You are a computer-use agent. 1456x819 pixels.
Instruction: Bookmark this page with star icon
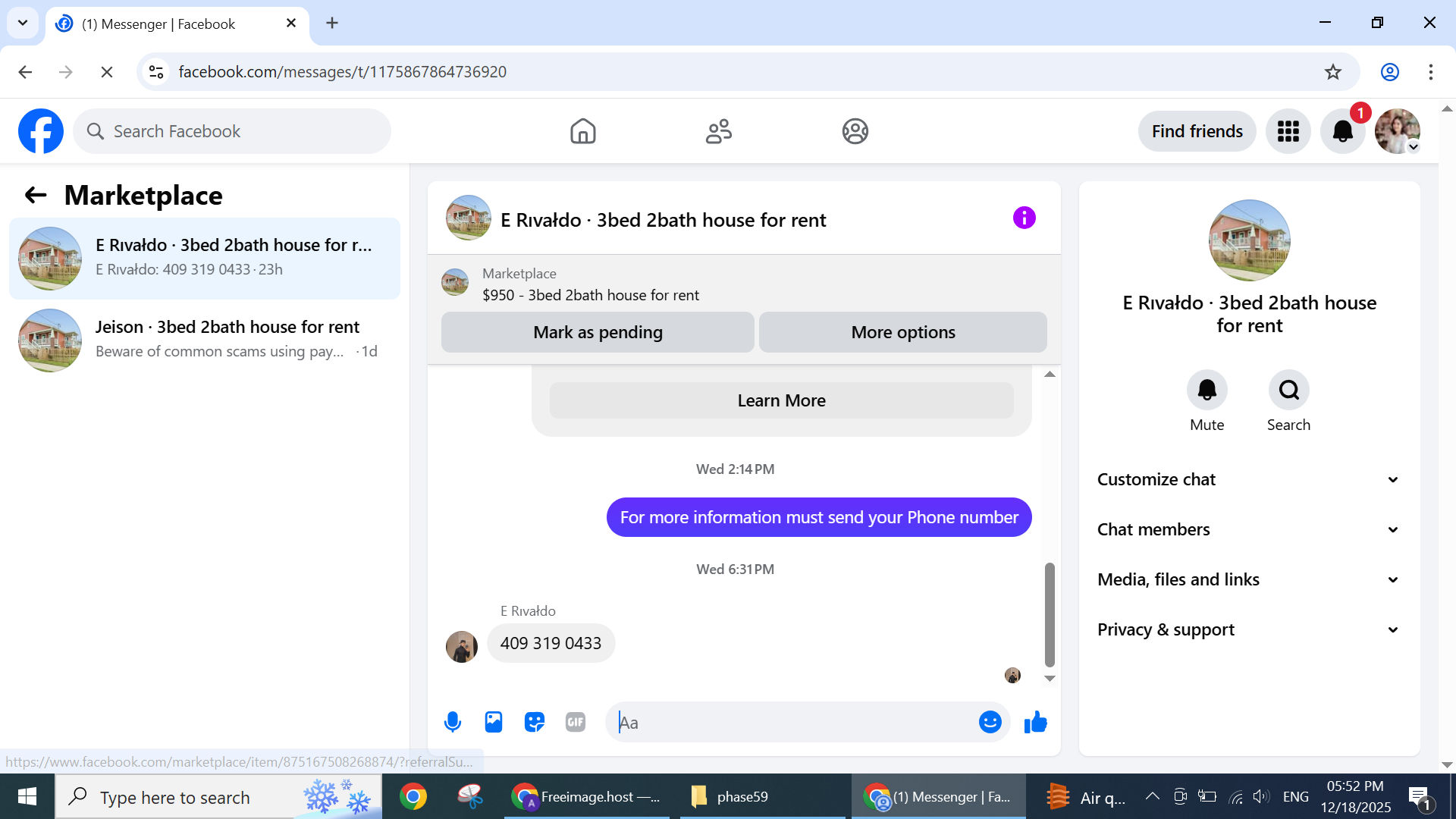1333,72
